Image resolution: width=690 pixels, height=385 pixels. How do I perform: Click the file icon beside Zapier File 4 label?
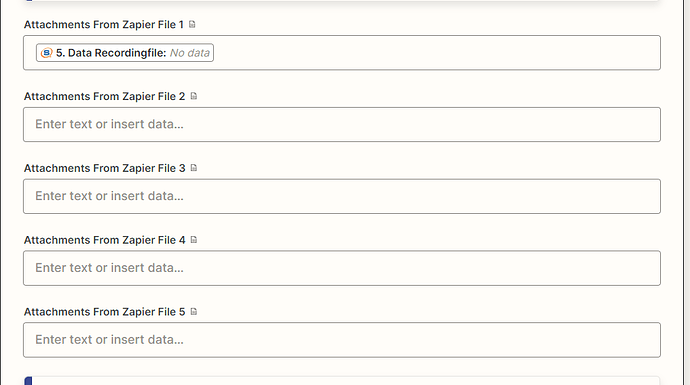pos(194,240)
